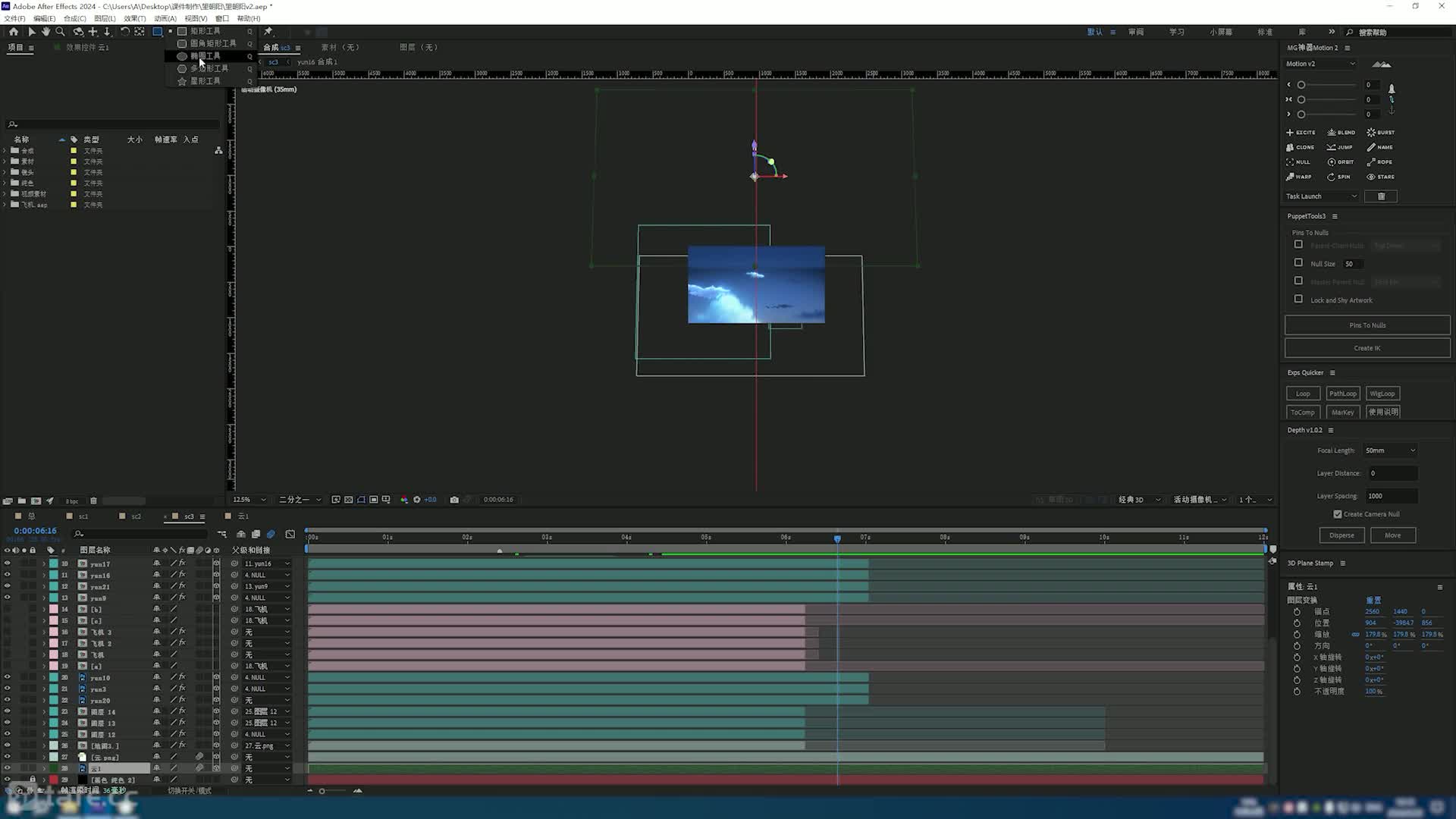Image resolution: width=1456 pixels, height=819 pixels.
Task: Toggle Create Camera Null checkbox
Action: (x=1338, y=514)
